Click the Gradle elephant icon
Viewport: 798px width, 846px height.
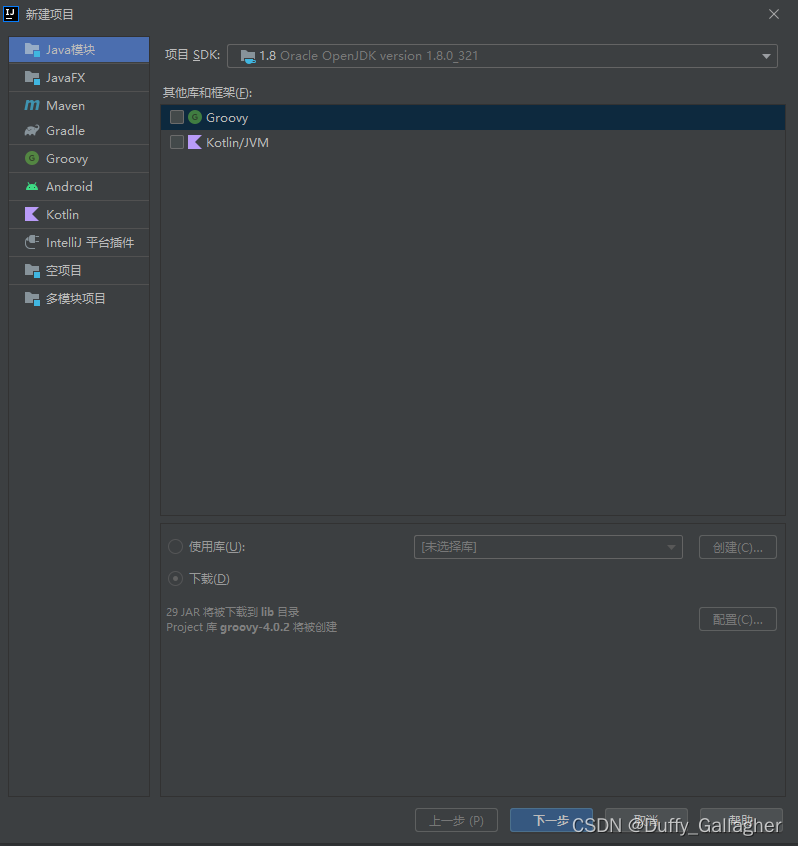[32, 131]
